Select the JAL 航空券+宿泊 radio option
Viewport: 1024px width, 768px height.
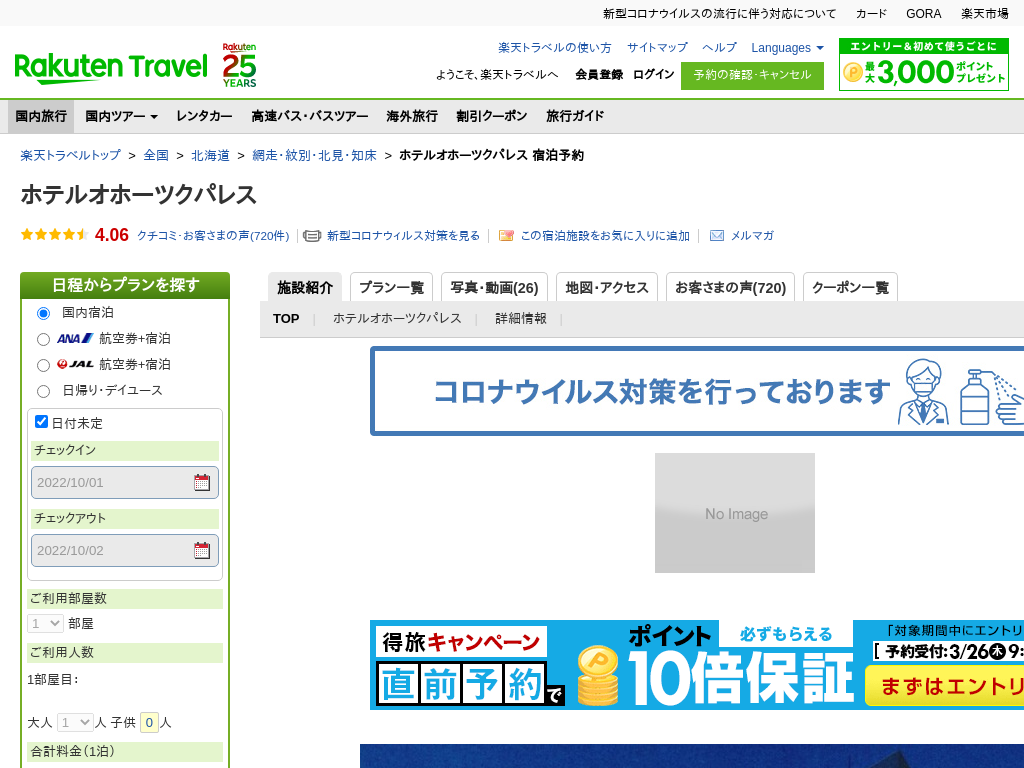[43, 365]
